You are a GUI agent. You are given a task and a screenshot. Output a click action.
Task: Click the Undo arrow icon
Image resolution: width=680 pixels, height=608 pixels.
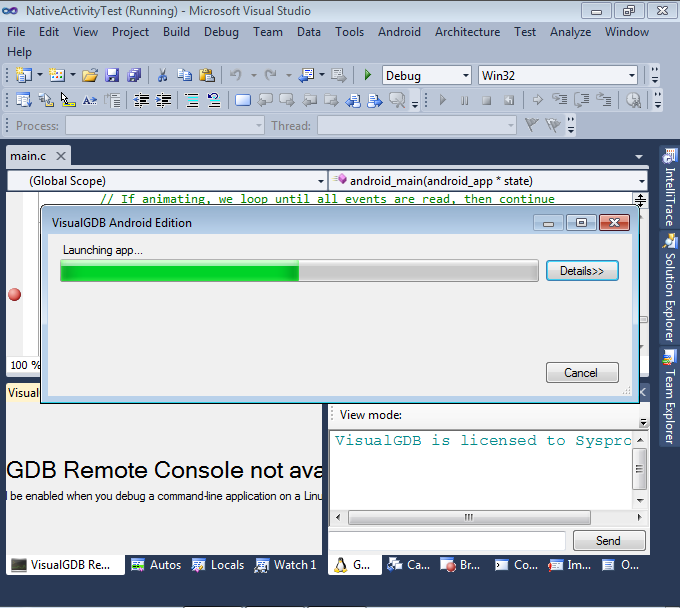pos(235,75)
